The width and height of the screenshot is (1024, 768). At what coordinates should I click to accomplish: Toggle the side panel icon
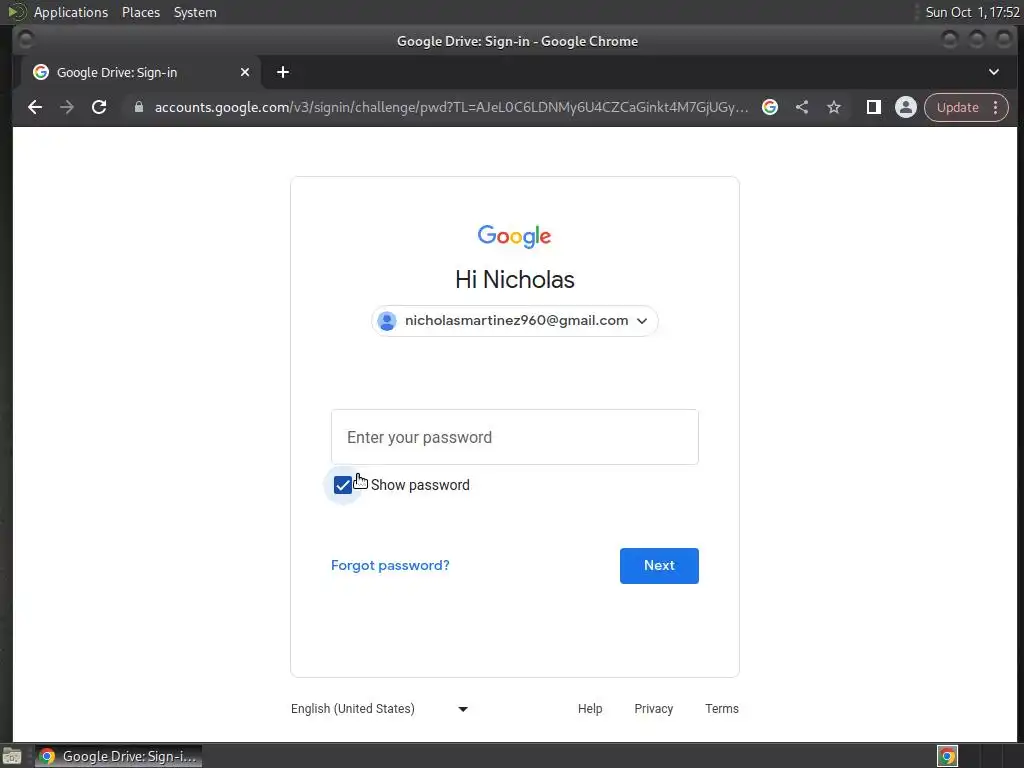[873, 107]
